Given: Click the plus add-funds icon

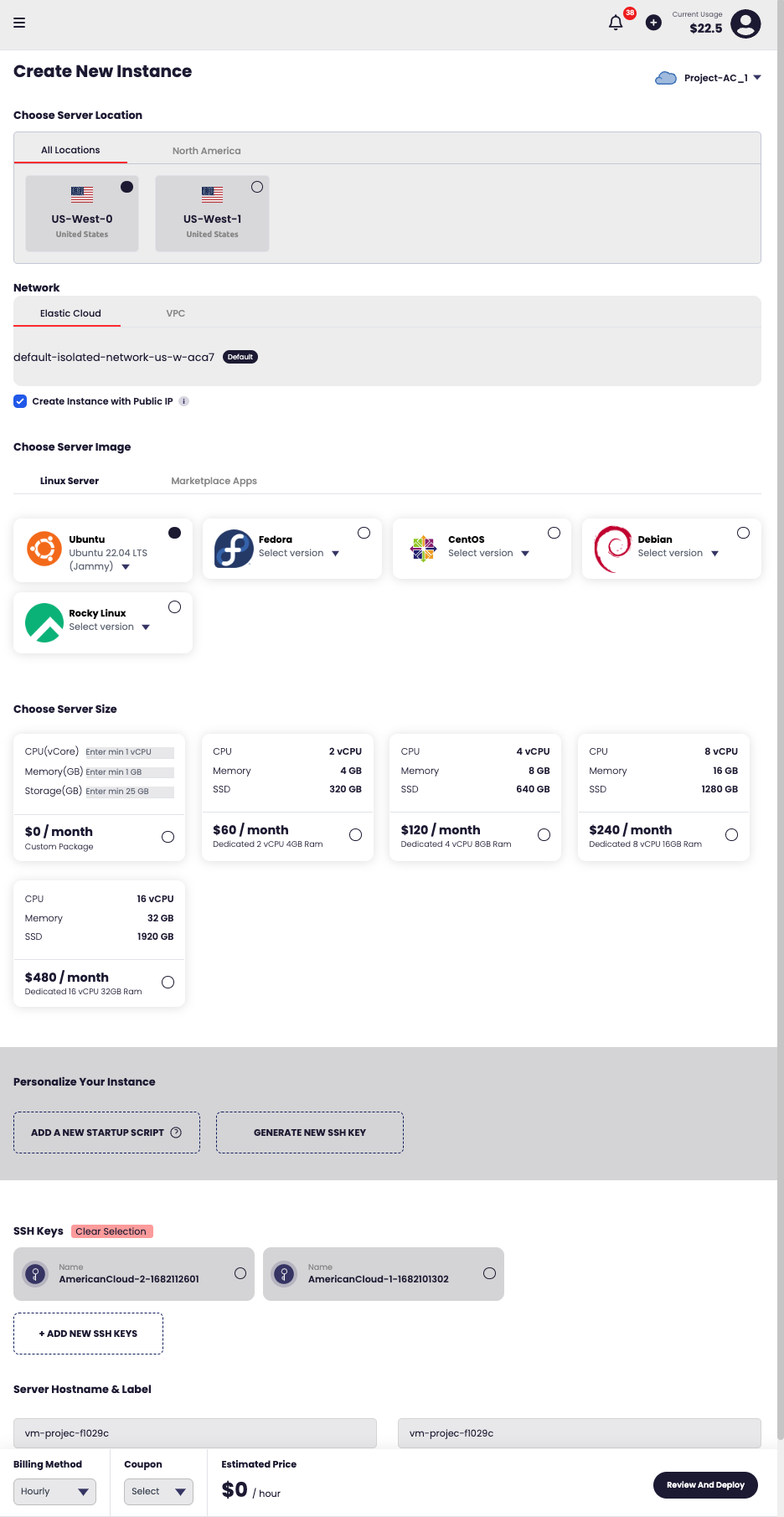Looking at the screenshot, I should [653, 23].
